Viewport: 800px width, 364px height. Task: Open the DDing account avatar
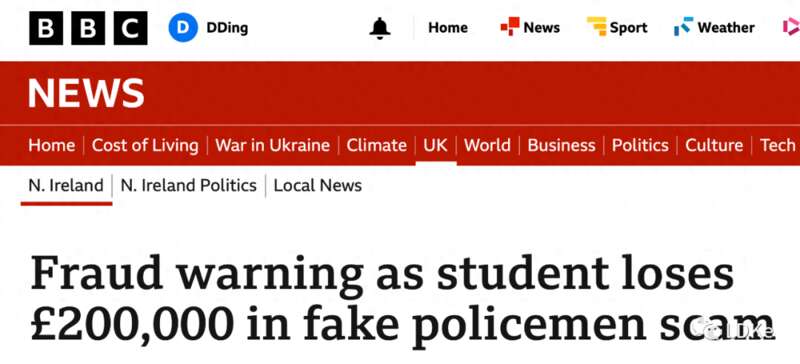[x=183, y=28]
